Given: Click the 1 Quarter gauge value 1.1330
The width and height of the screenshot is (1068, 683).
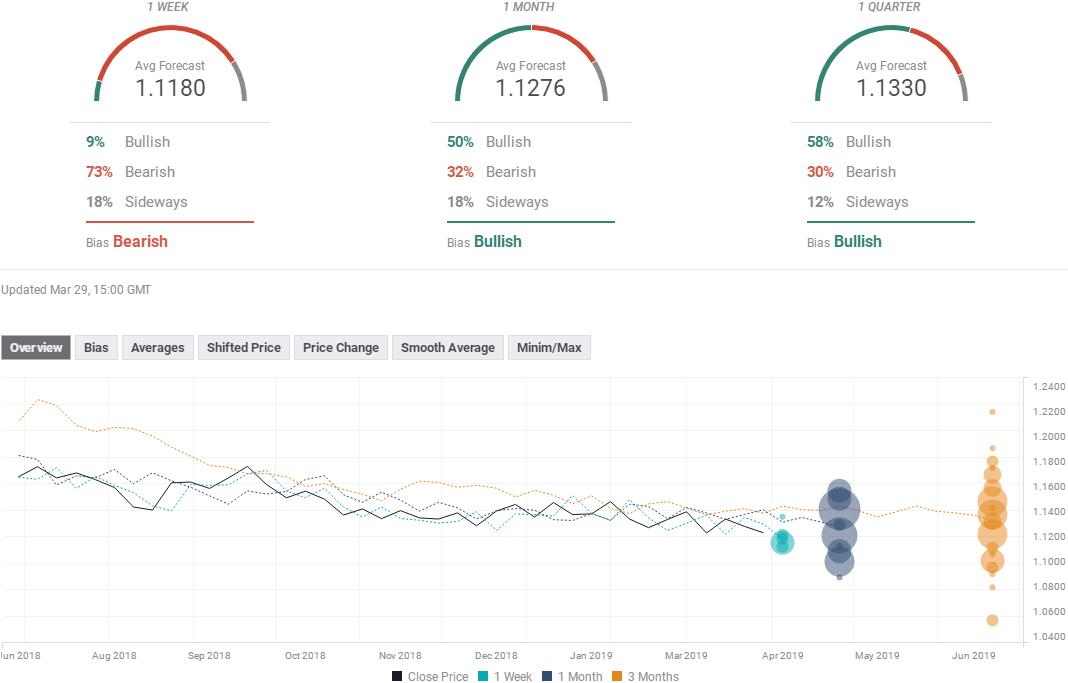Looking at the screenshot, I should pyautogui.click(x=891, y=88).
